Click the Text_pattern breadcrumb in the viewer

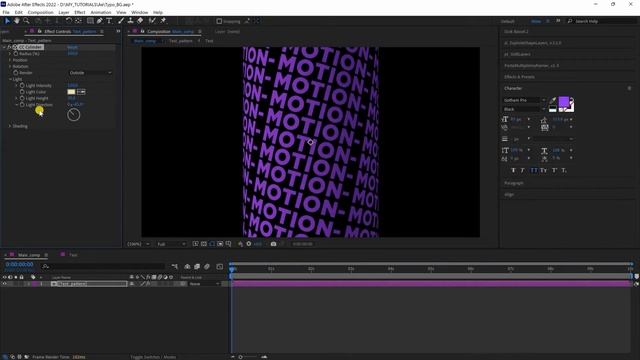[x=180, y=41]
